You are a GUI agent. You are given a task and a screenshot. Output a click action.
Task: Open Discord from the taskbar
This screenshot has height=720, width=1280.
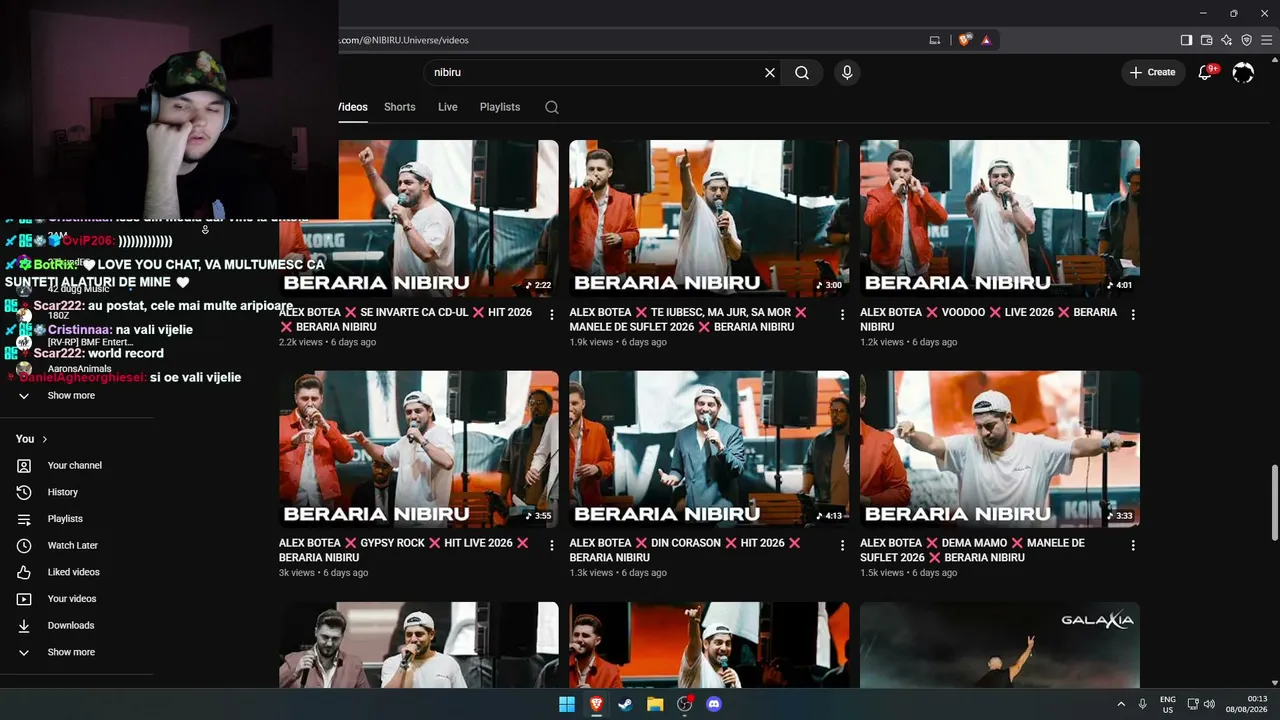(x=714, y=704)
